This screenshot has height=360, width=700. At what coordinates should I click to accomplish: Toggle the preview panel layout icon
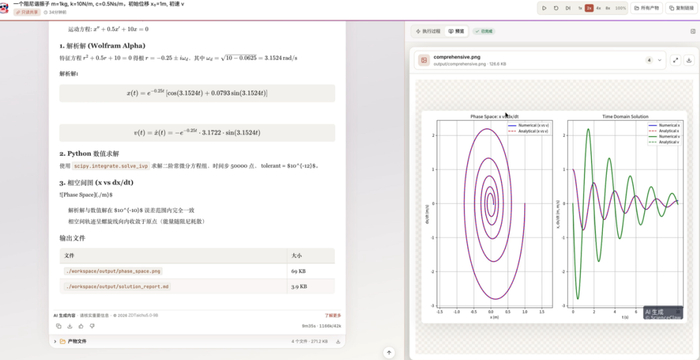pos(693,31)
